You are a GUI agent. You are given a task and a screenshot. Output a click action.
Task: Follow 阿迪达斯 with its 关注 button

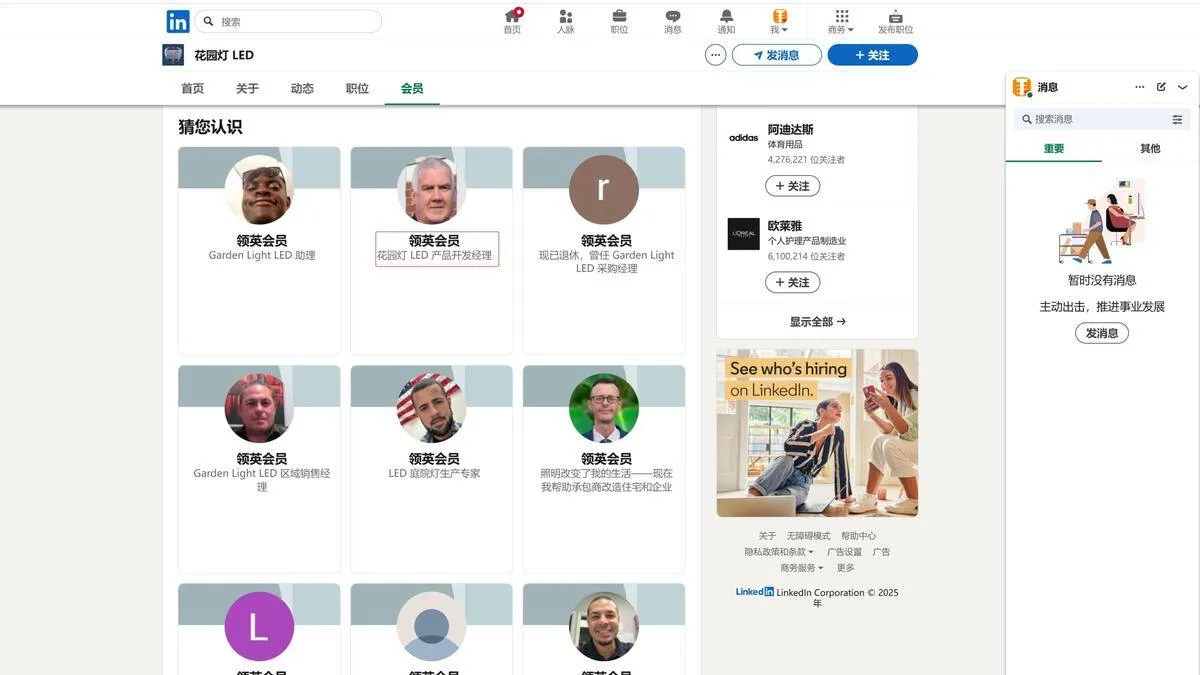tap(792, 186)
